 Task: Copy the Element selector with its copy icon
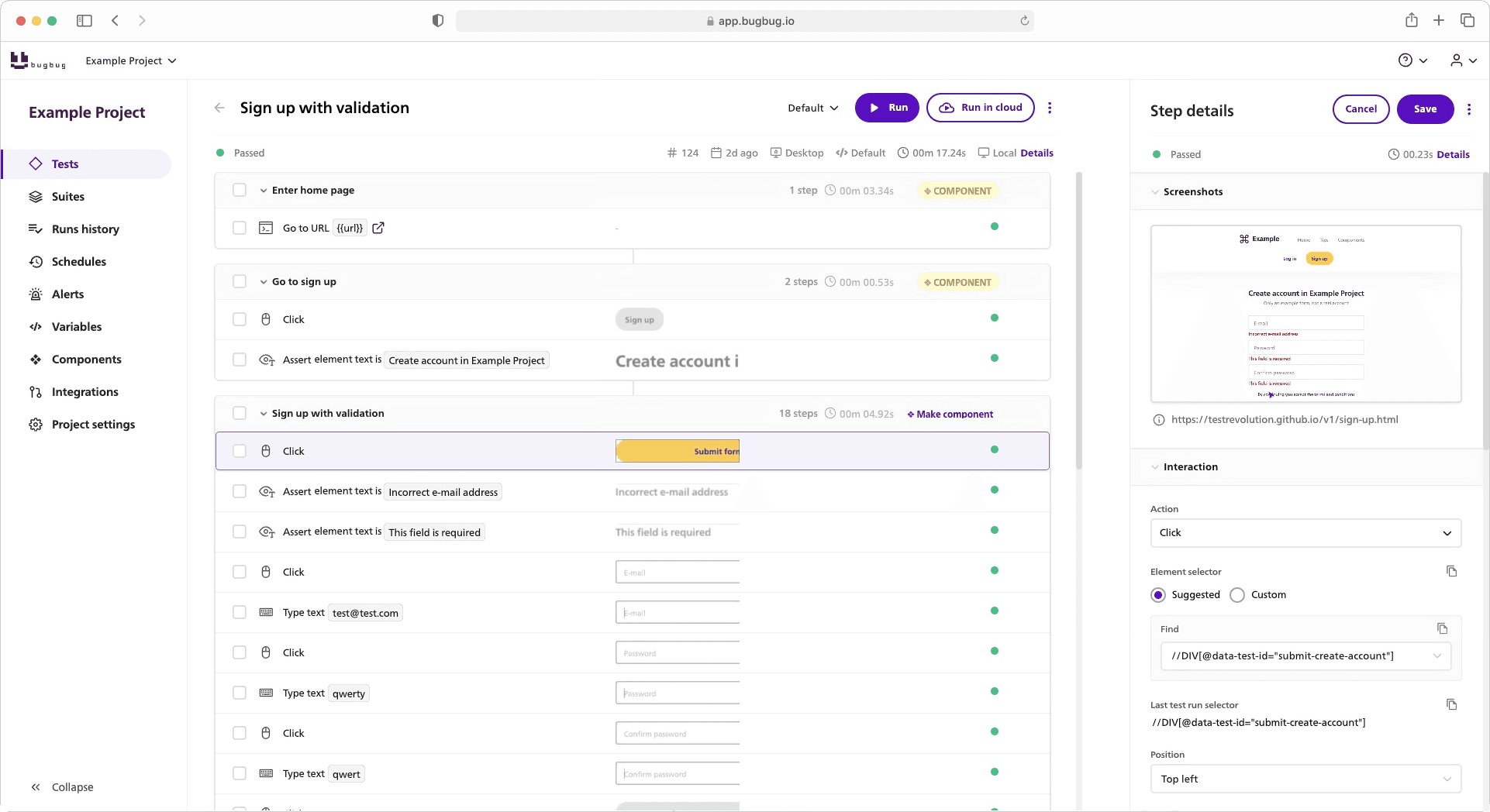tap(1452, 571)
